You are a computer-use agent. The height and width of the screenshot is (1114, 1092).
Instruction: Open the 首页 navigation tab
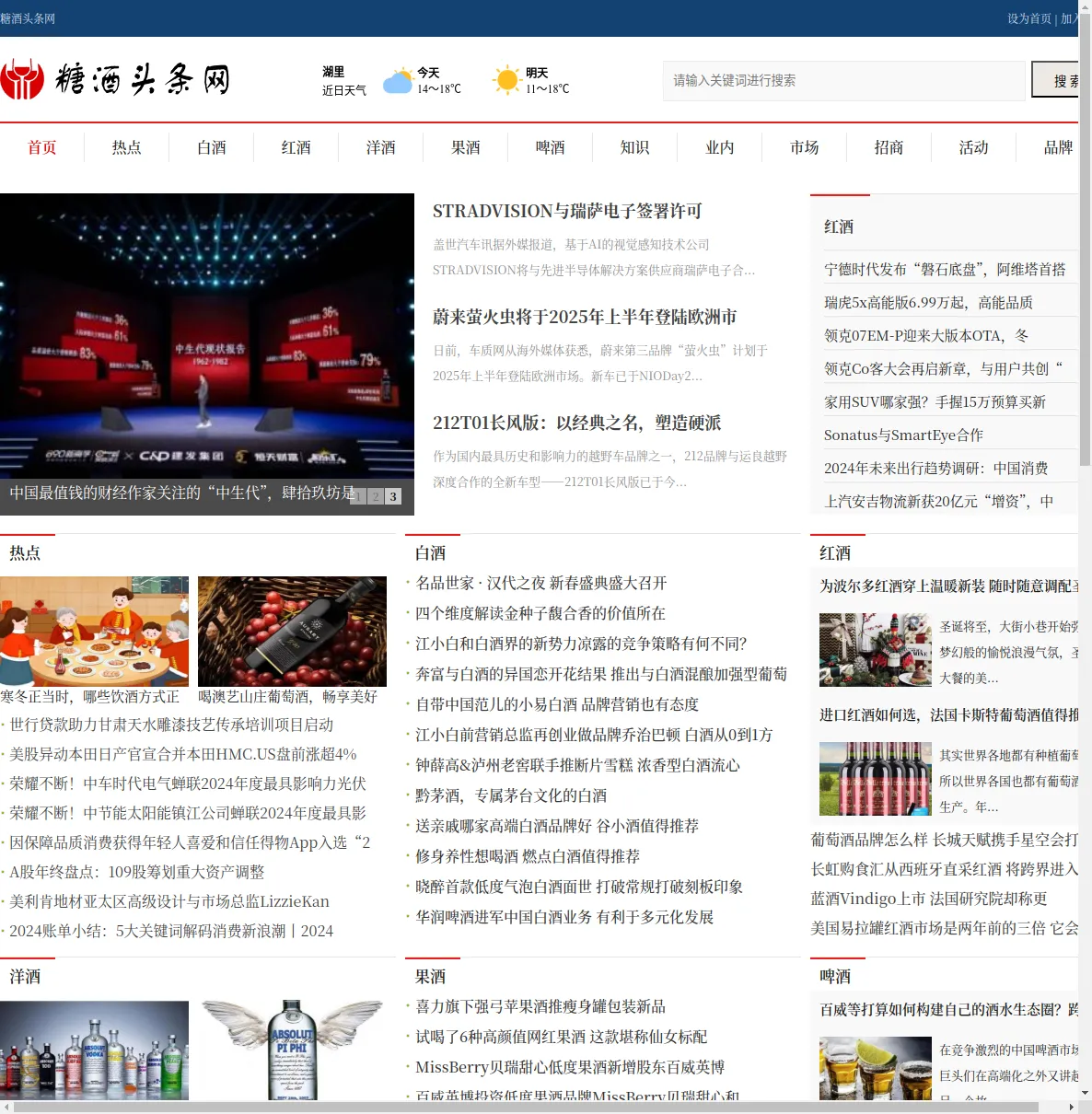pyautogui.click(x=42, y=147)
